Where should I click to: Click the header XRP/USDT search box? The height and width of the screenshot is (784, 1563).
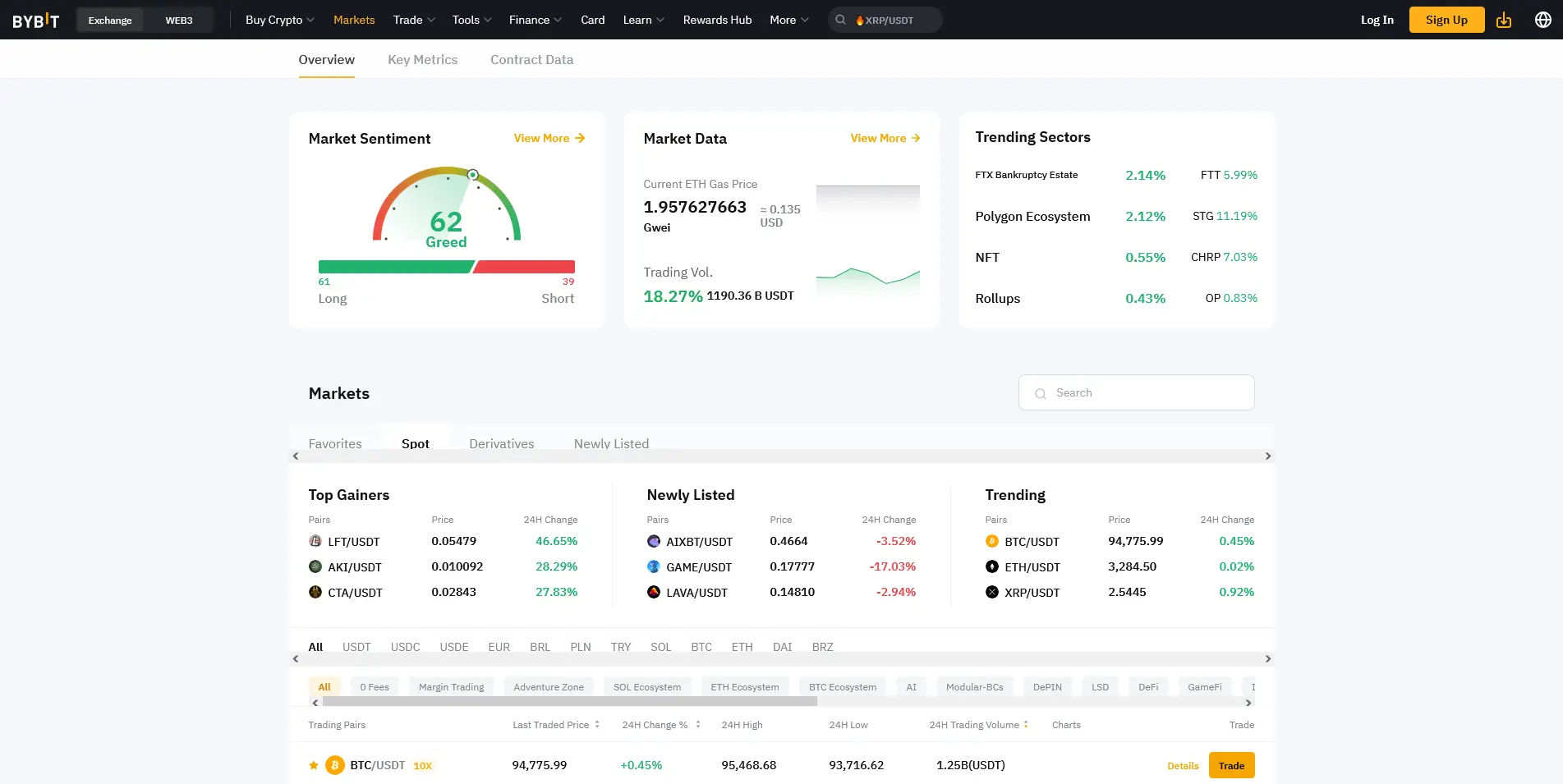point(885,20)
